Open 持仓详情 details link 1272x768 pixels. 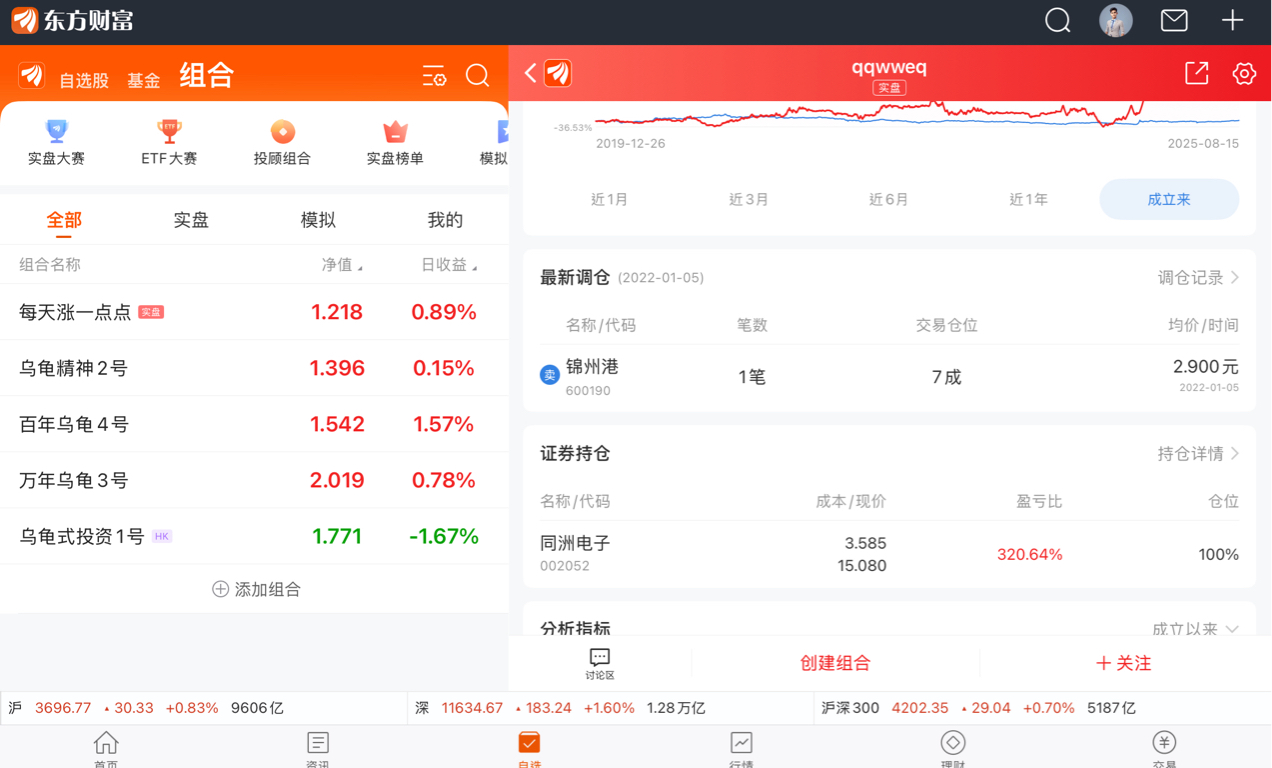tap(1198, 454)
